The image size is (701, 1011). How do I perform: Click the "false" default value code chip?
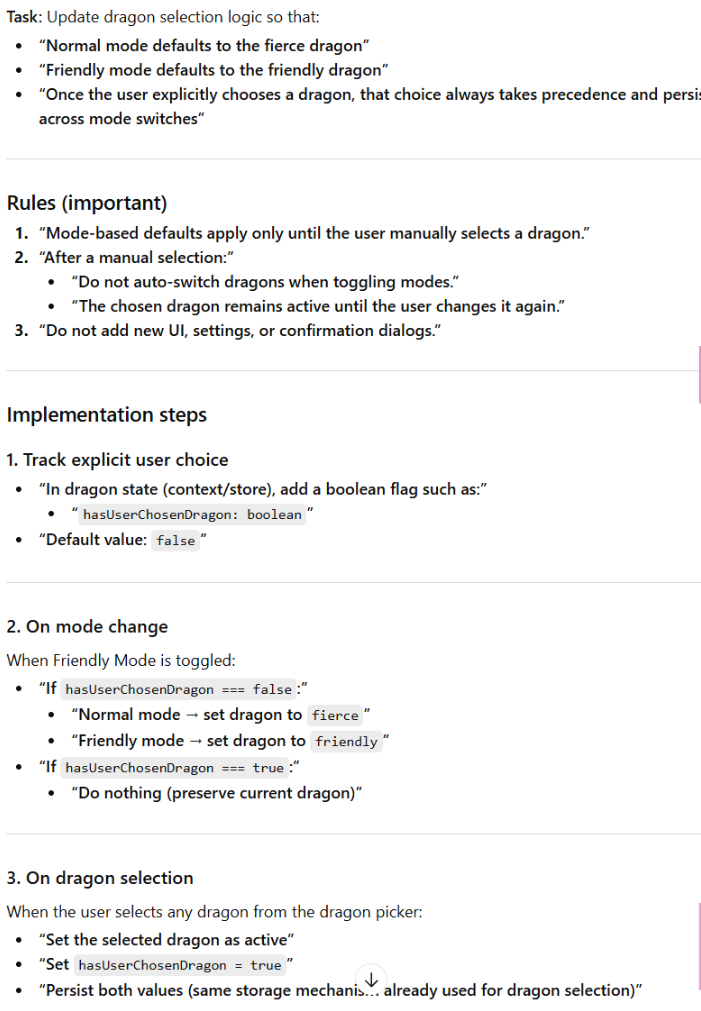pos(175,541)
